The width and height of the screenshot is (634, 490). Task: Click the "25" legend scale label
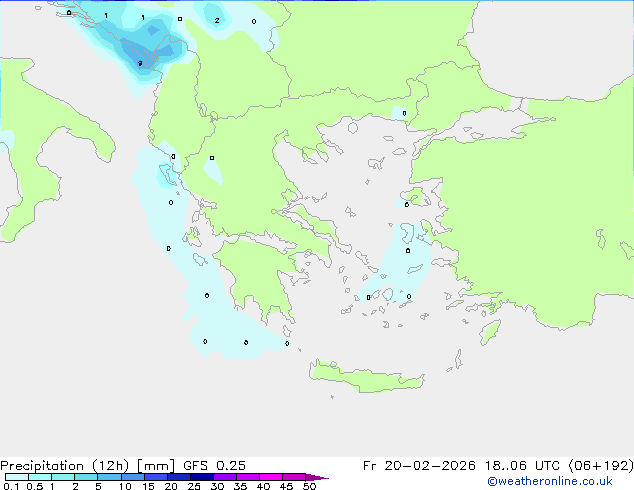(x=194, y=486)
